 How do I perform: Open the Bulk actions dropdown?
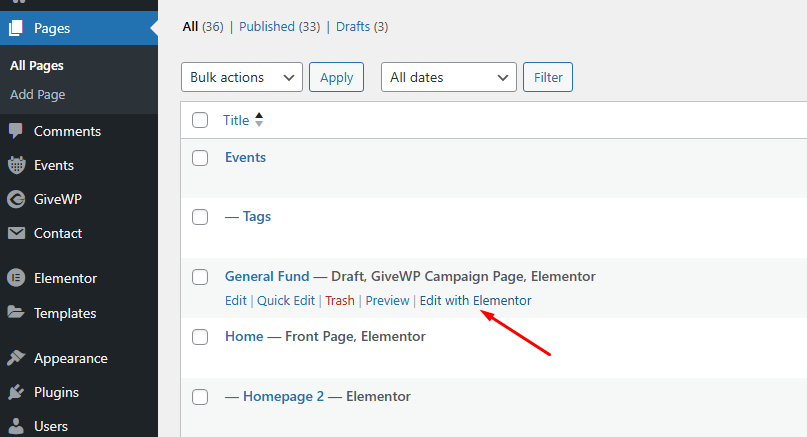[241, 77]
